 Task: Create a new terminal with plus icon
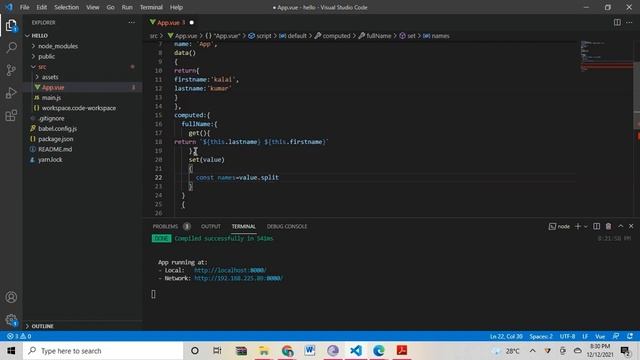578,226
